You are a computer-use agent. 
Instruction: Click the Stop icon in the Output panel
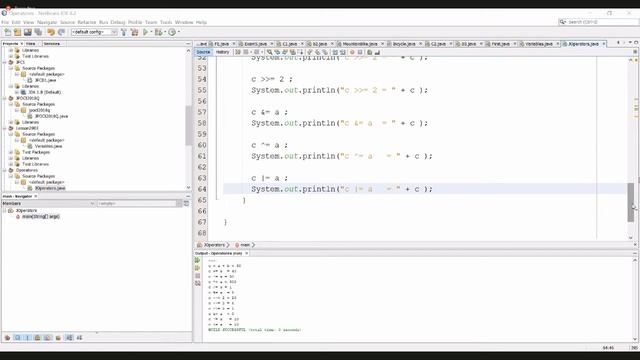198,276
